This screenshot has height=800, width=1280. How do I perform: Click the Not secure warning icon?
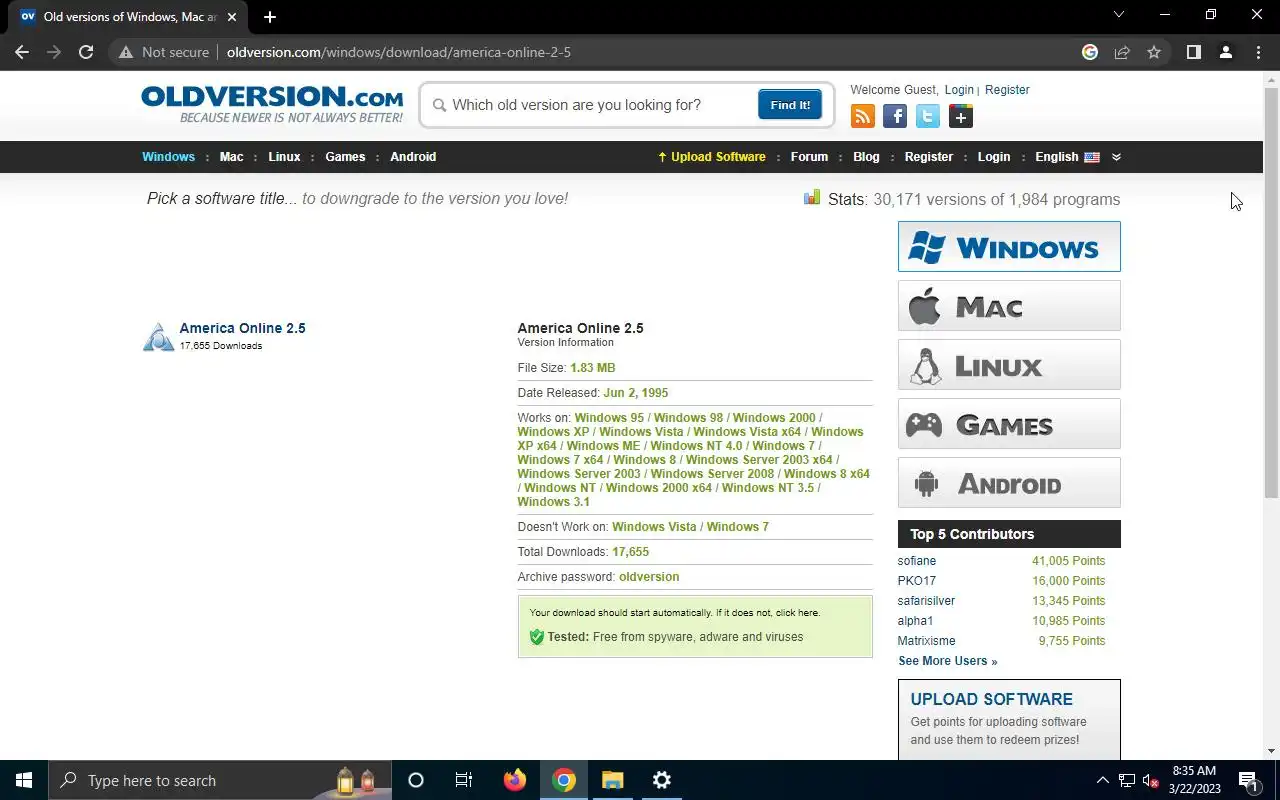click(126, 52)
